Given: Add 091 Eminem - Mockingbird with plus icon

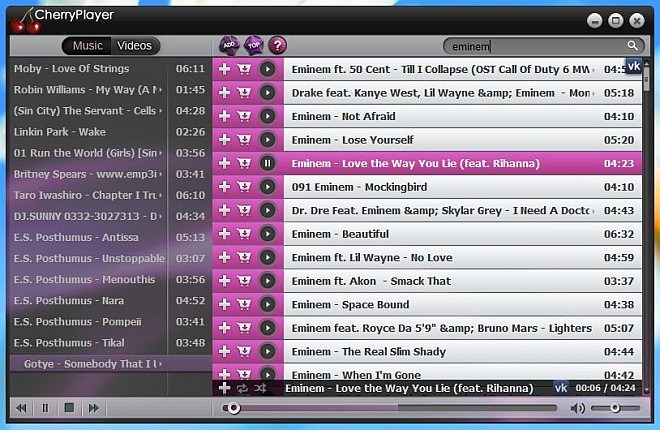Looking at the screenshot, I should coord(224,187).
